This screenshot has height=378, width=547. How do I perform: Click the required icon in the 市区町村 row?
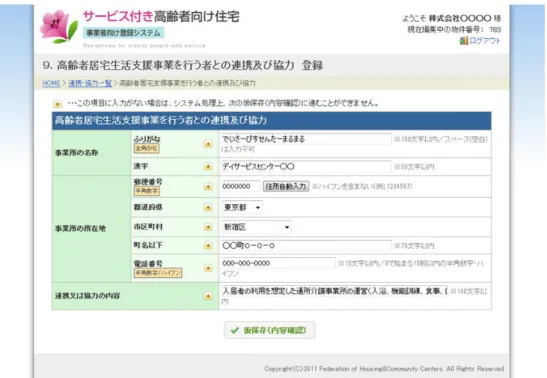pyautogui.click(x=208, y=227)
